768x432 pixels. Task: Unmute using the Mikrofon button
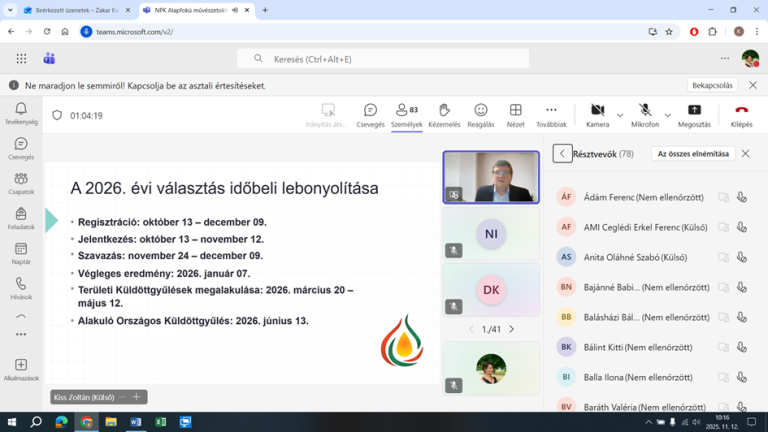tap(645, 111)
